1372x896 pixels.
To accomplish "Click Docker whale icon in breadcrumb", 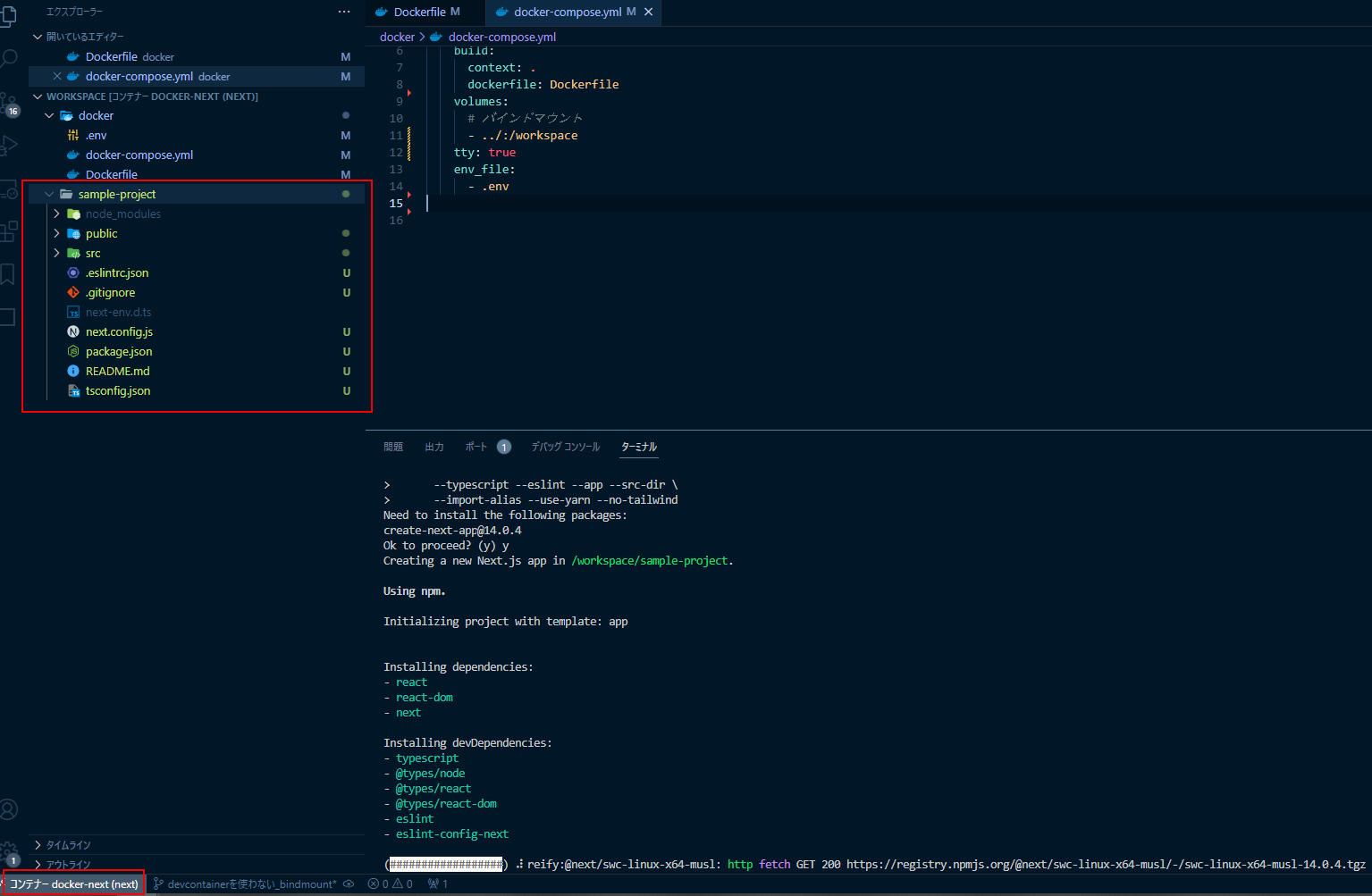I will [x=436, y=37].
